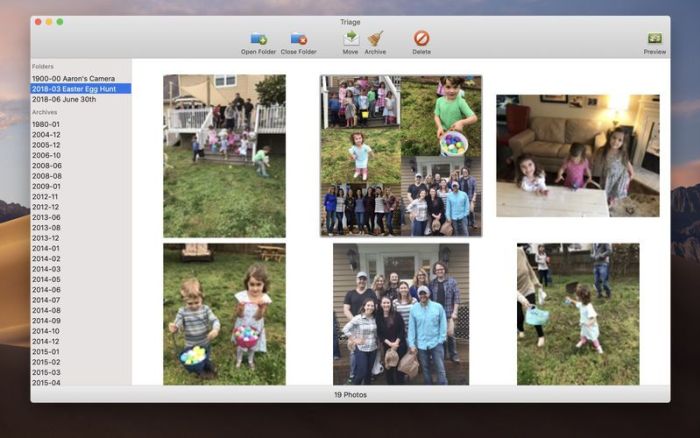Open the 2004-12 archive
Image resolution: width=700 pixels, height=438 pixels.
pos(81,134)
